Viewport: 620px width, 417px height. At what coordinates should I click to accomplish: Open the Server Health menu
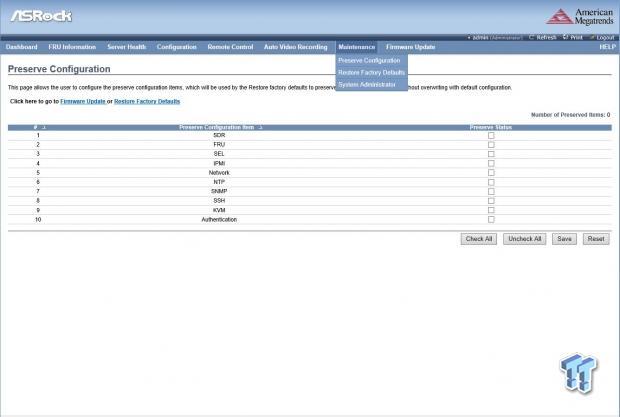tap(127, 47)
